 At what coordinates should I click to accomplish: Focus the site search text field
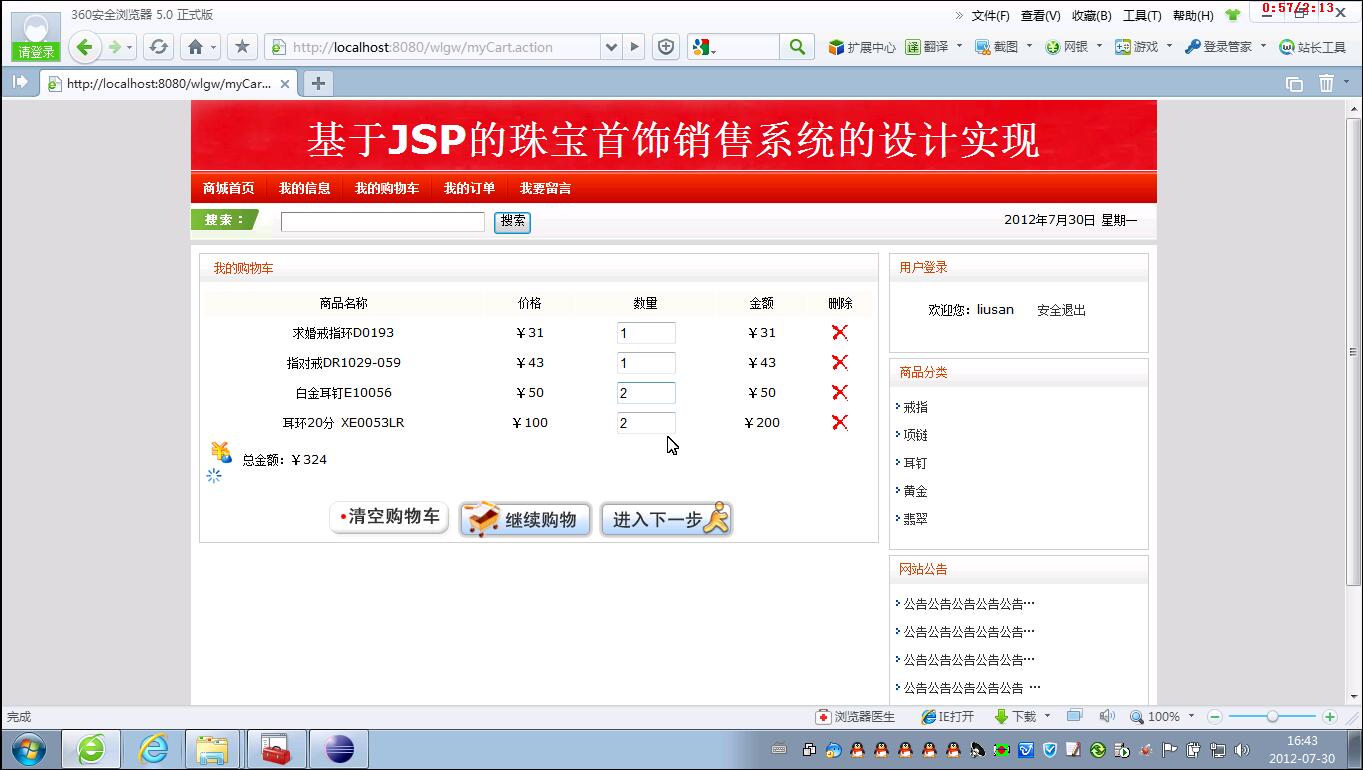point(382,222)
